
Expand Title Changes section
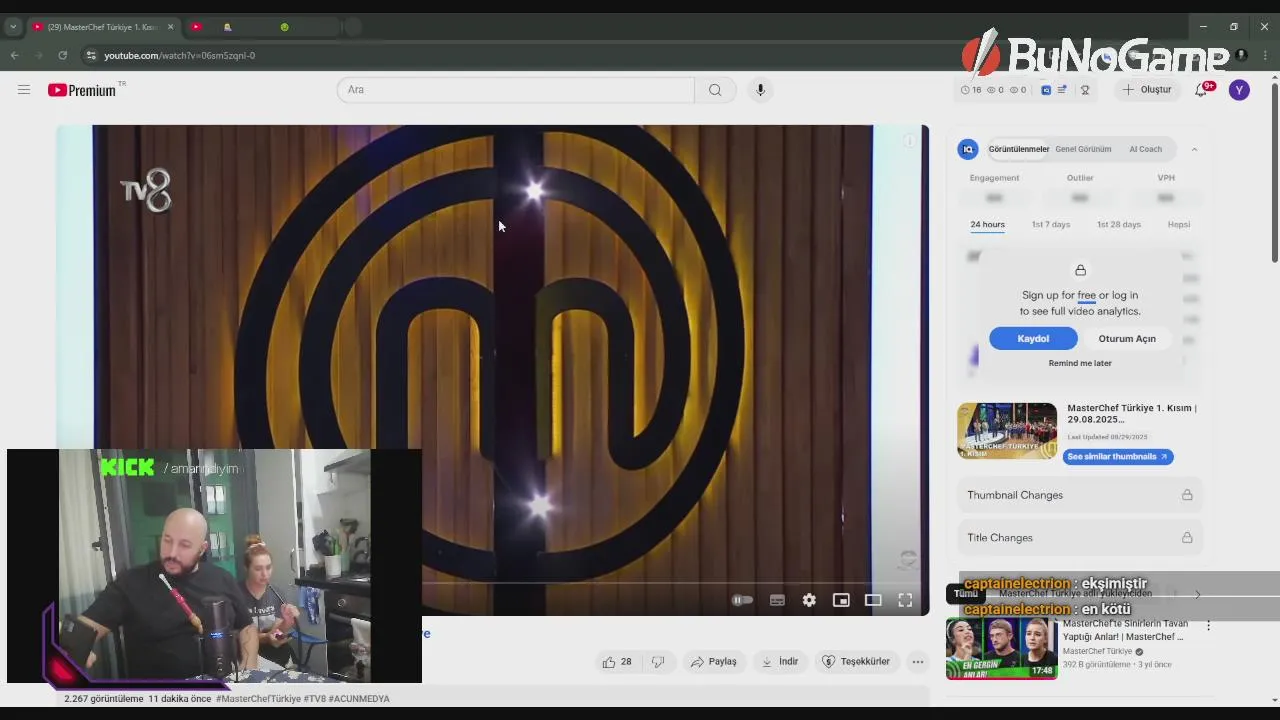tap(1080, 538)
